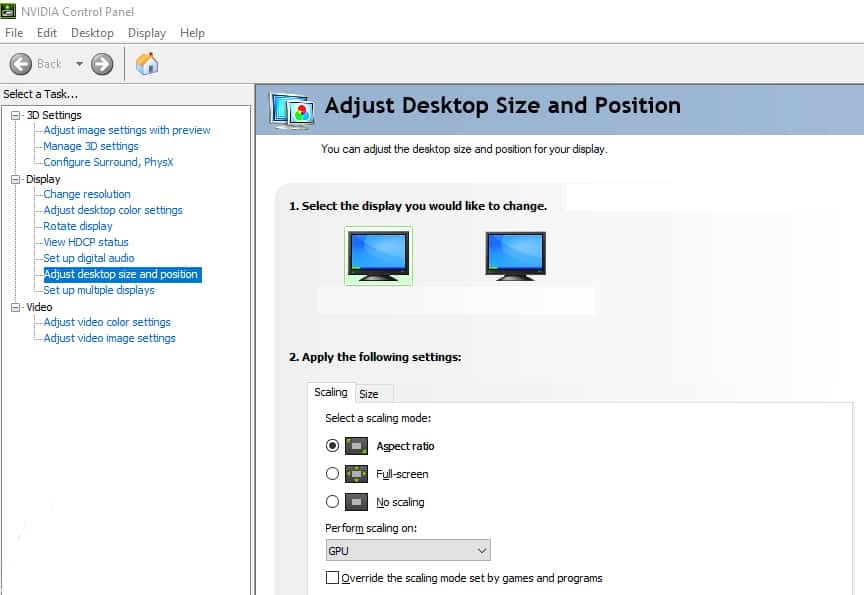Open Configure Surround, PhysX
The image size is (864, 595).
(x=108, y=163)
